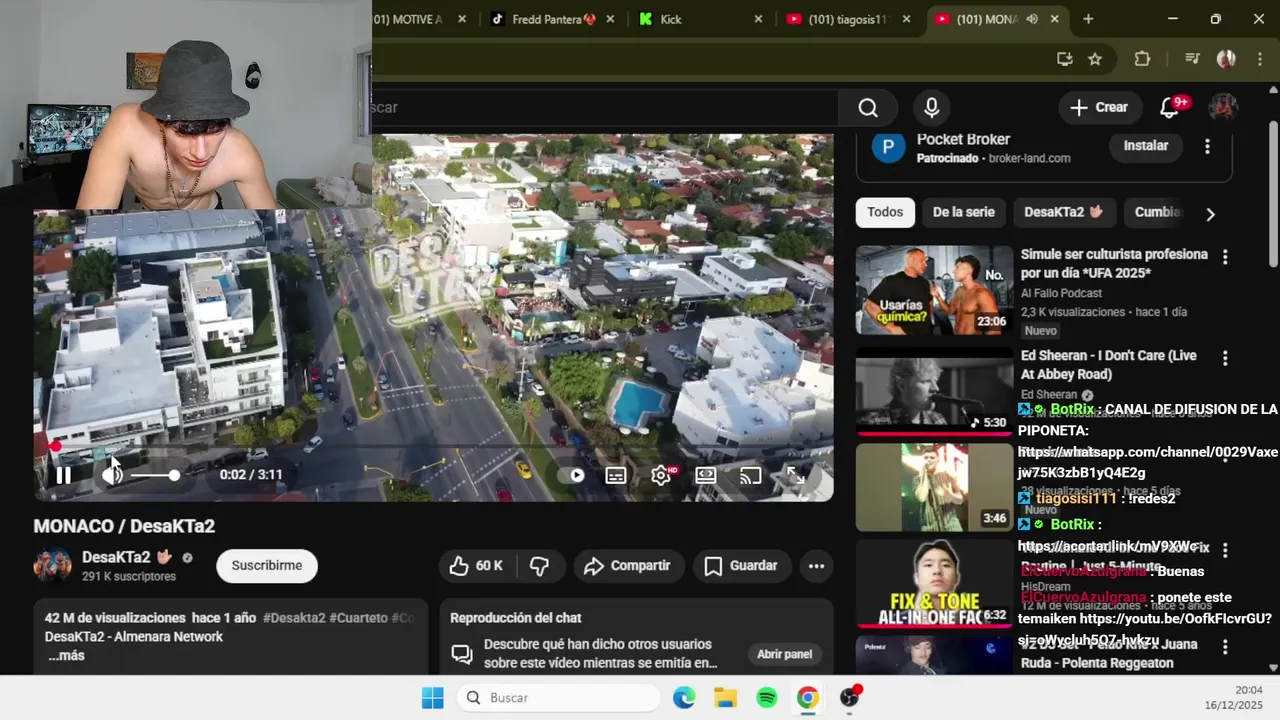Click the taskbar Buscar search box

click(x=559, y=698)
